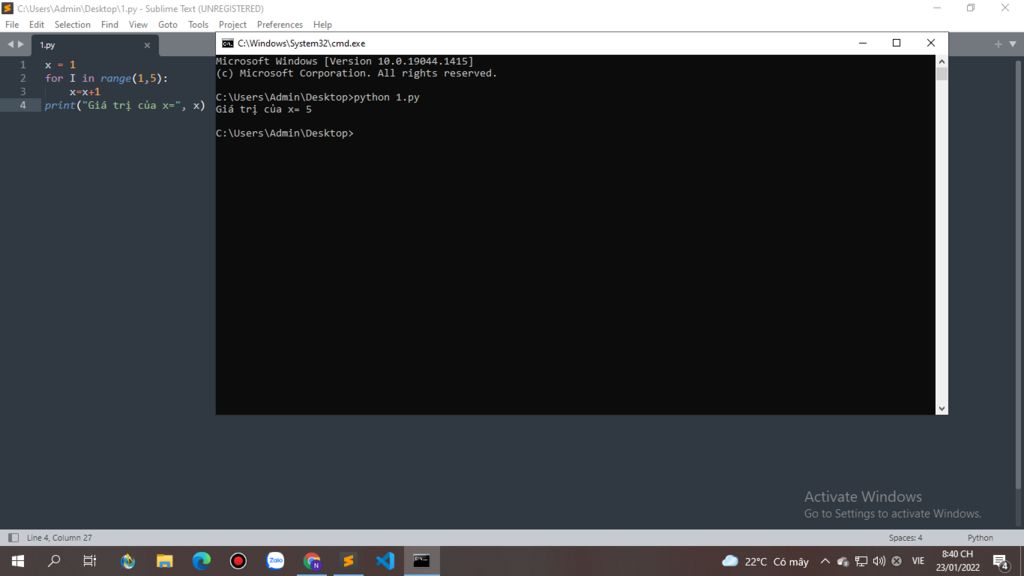Change indentation via Spaces: 4

pyautogui.click(x=905, y=537)
